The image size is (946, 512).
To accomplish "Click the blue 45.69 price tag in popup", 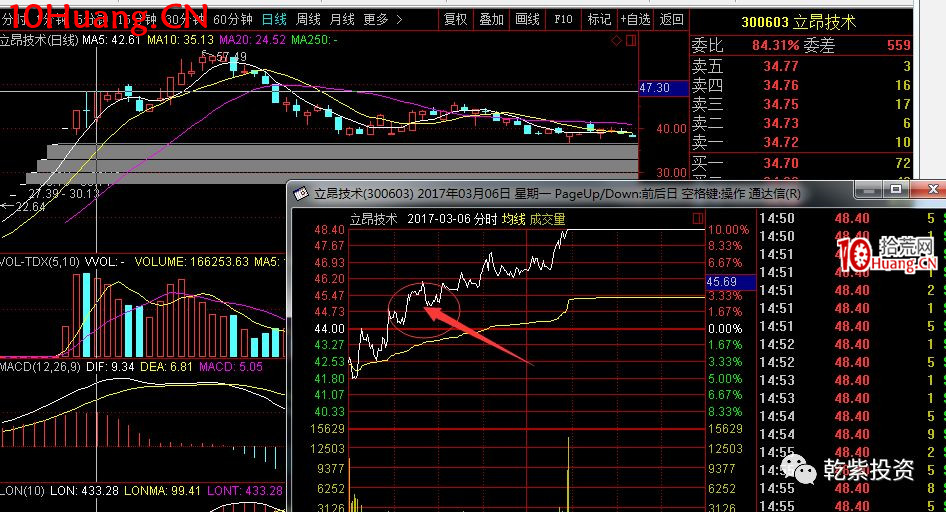I will click(x=730, y=282).
